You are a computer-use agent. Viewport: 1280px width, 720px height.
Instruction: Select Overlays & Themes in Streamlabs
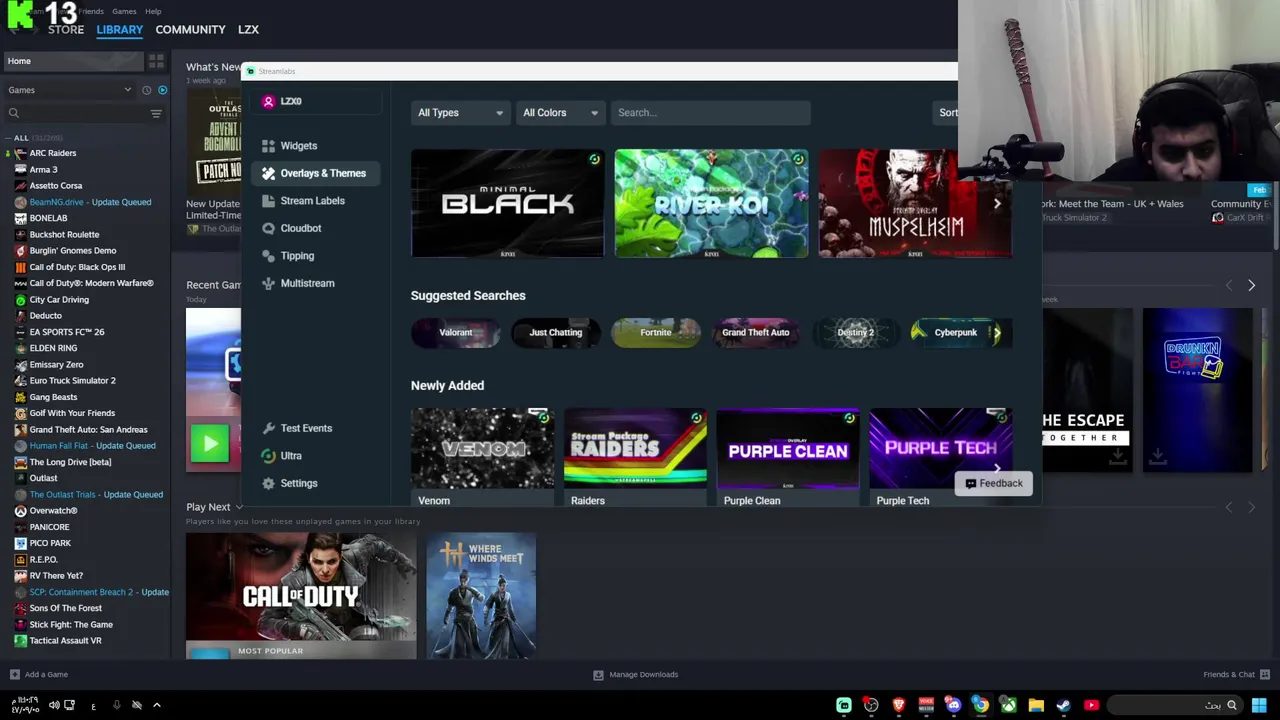(x=314, y=173)
